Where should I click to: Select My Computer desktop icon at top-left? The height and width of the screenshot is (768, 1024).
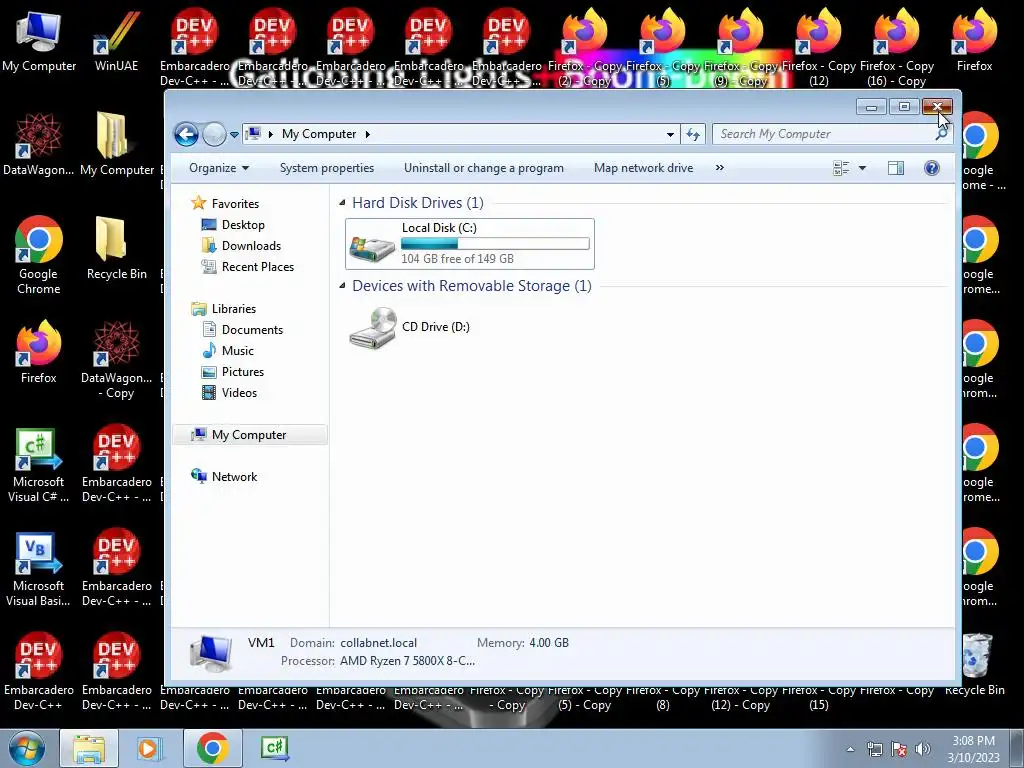39,42
